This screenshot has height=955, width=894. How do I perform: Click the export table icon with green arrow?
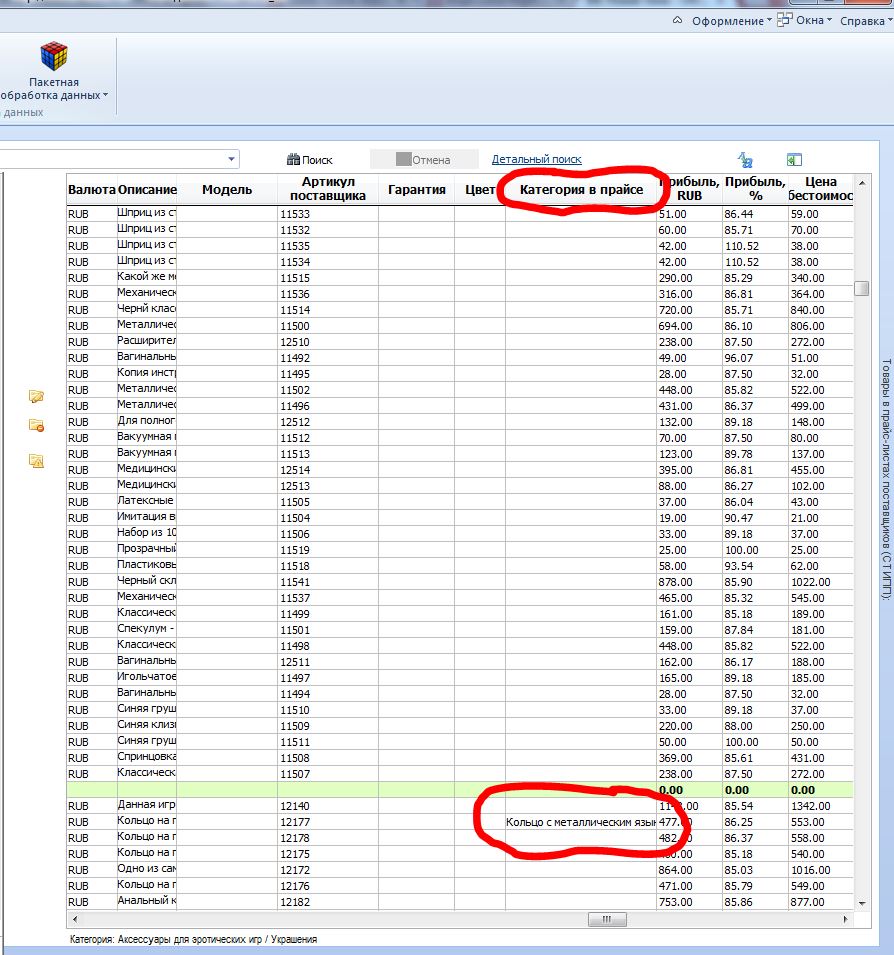pos(794,160)
